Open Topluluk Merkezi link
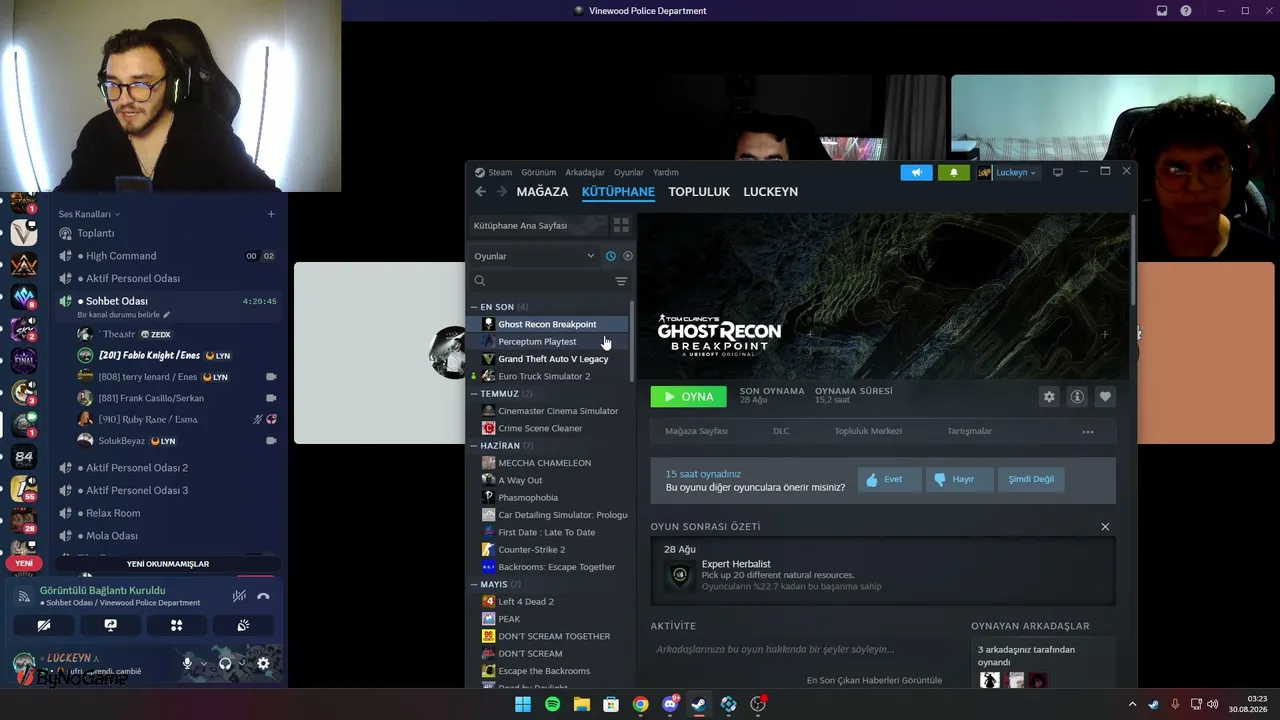This screenshot has width=1280, height=720. pos(868,432)
